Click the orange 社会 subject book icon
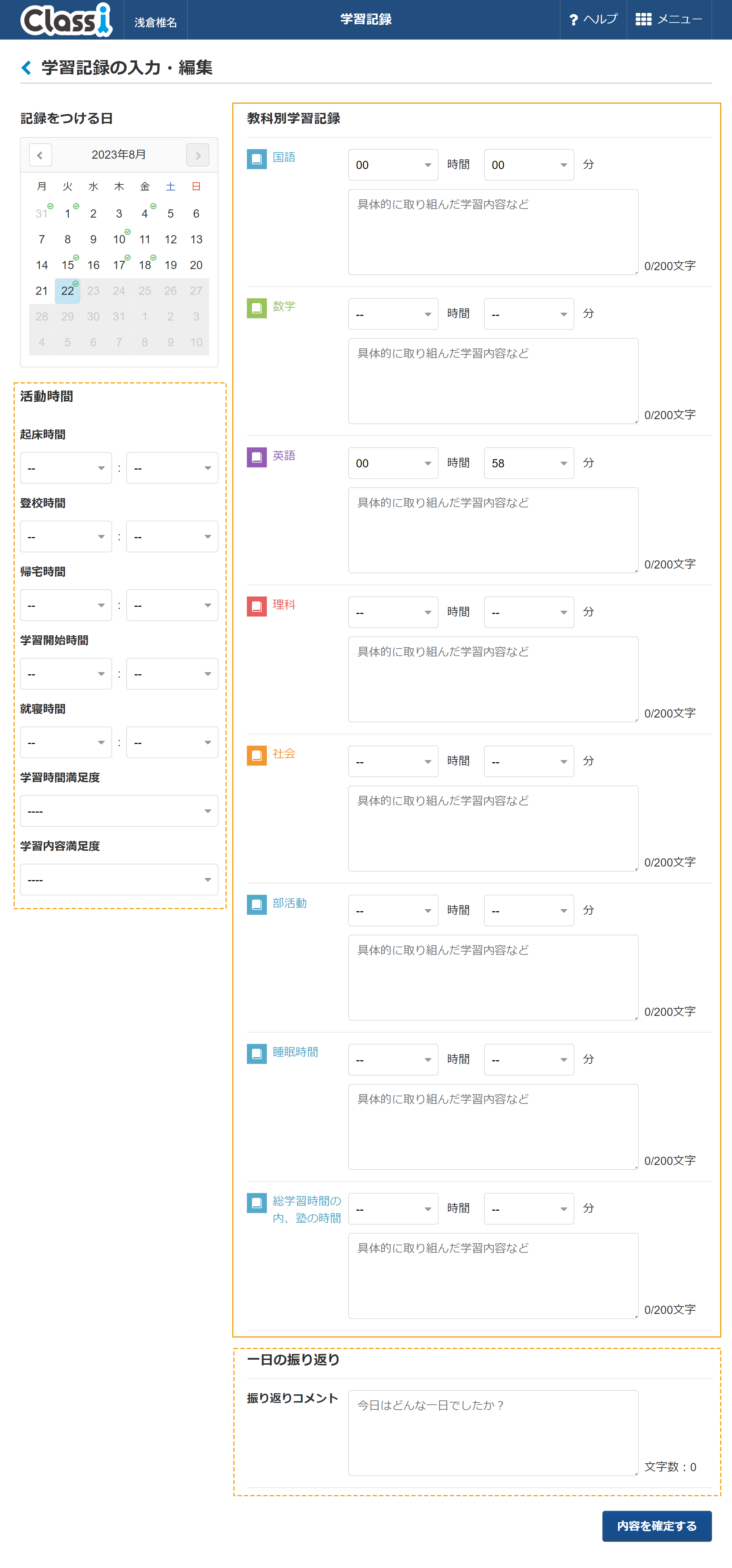Screen dimensions: 732x1568 coord(256,755)
